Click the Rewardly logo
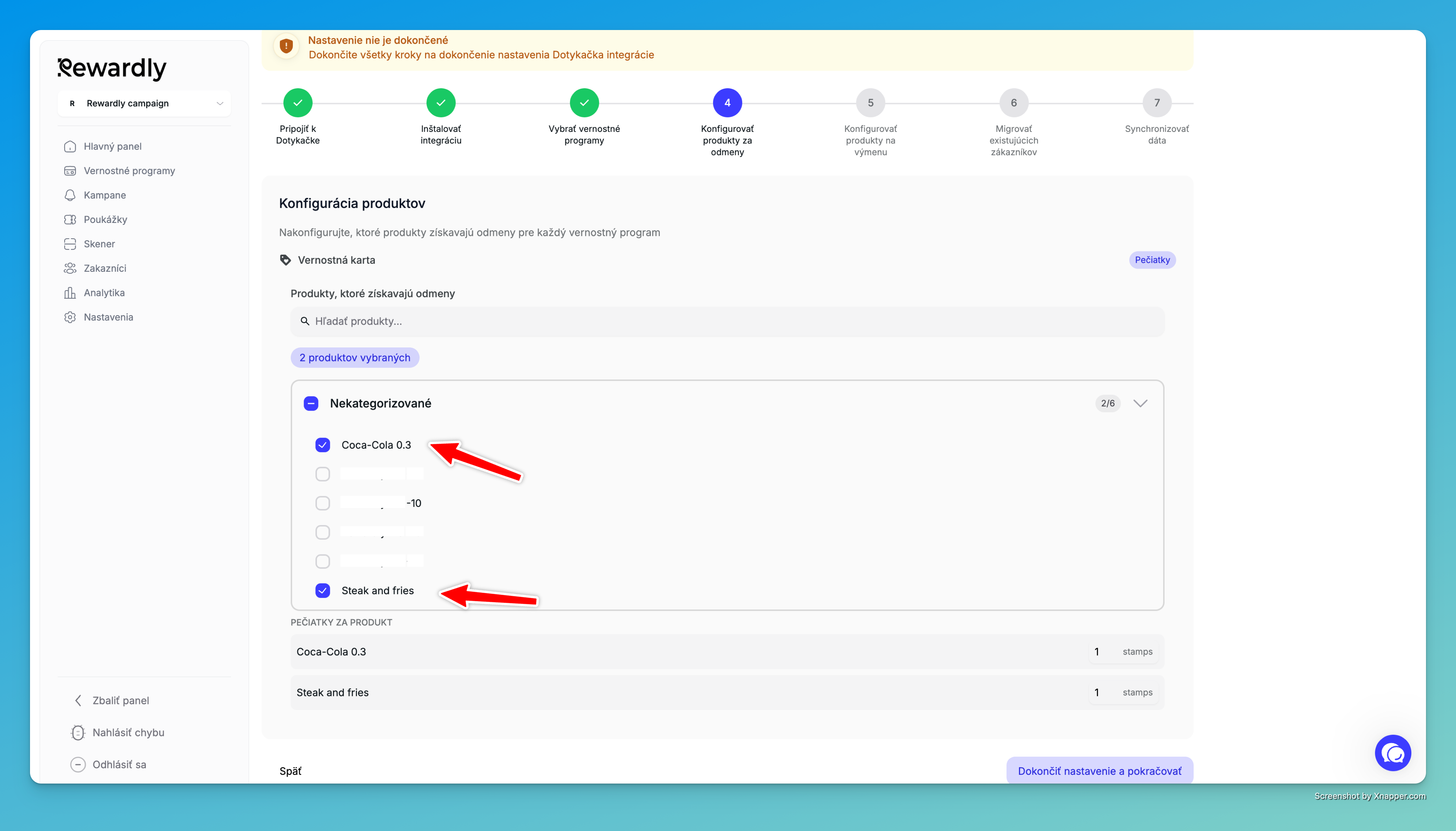Viewport: 1456px width, 831px height. tap(112, 68)
